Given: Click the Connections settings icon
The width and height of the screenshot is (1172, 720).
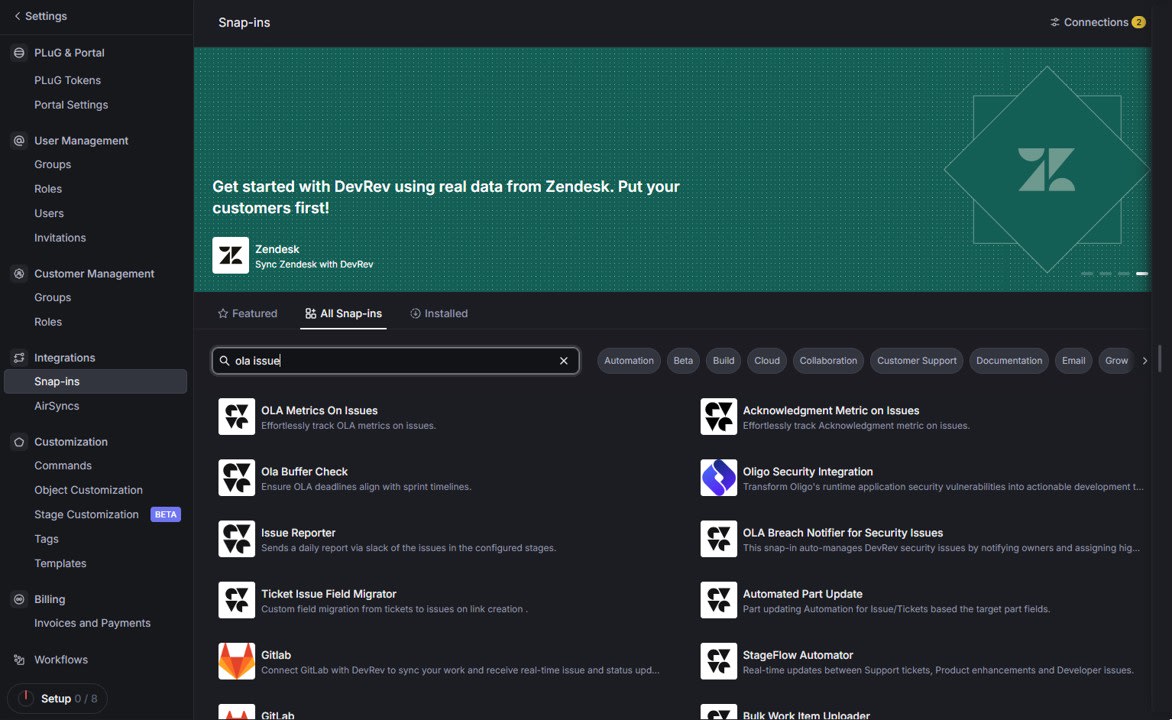Looking at the screenshot, I should (1055, 22).
